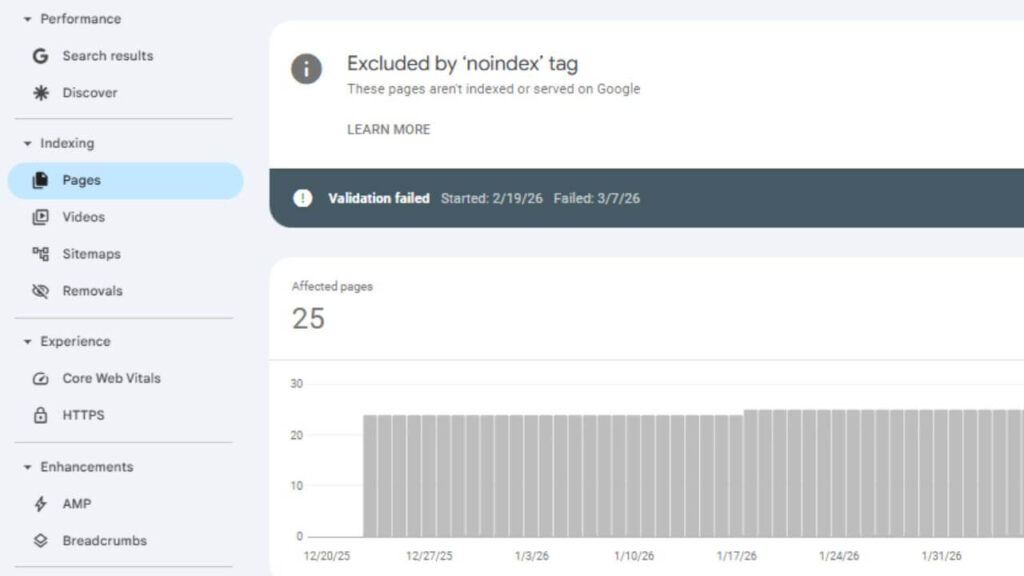Select HTTPS from the sidebar menu
Screen dimensions: 1024x576
[85, 415]
